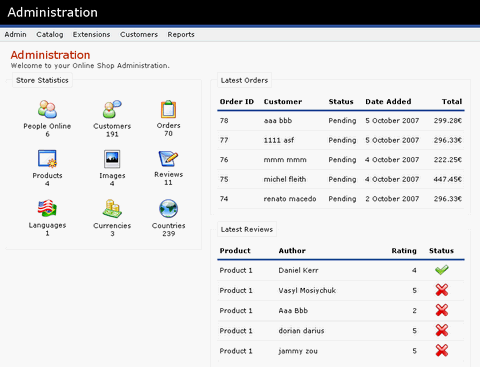Click the 'People Online' label

[x=47, y=126]
